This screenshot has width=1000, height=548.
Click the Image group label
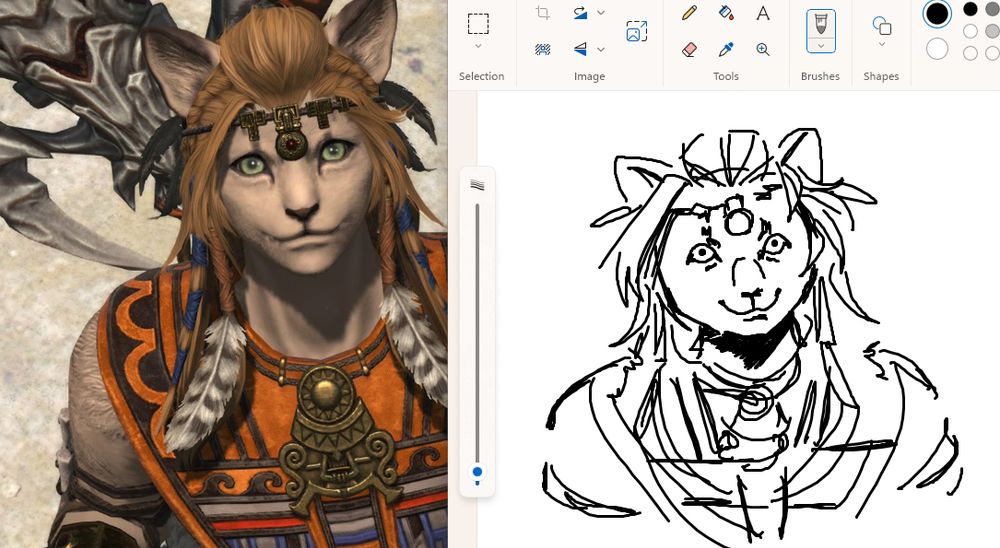(x=589, y=77)
